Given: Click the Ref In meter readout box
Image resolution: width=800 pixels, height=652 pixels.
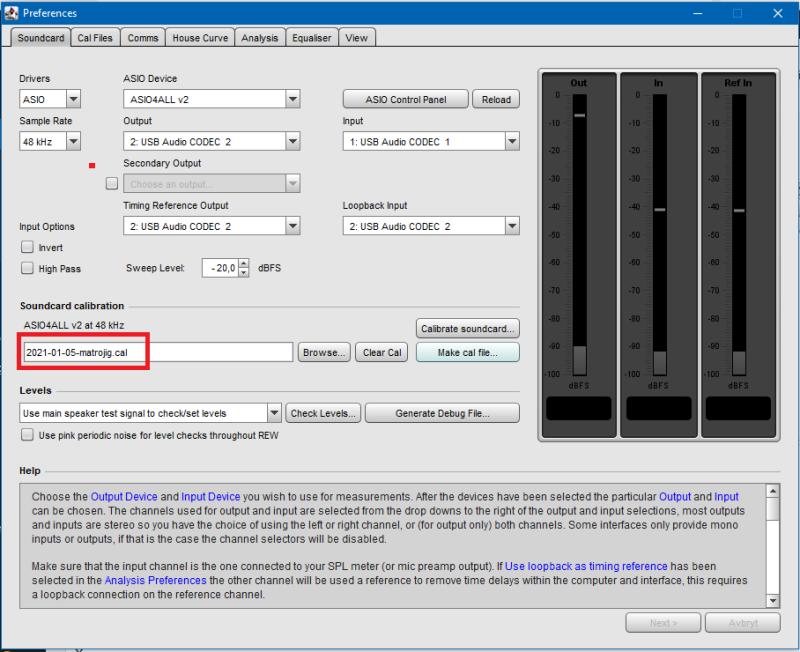Looking at the screenshot, I should (738, 408).
